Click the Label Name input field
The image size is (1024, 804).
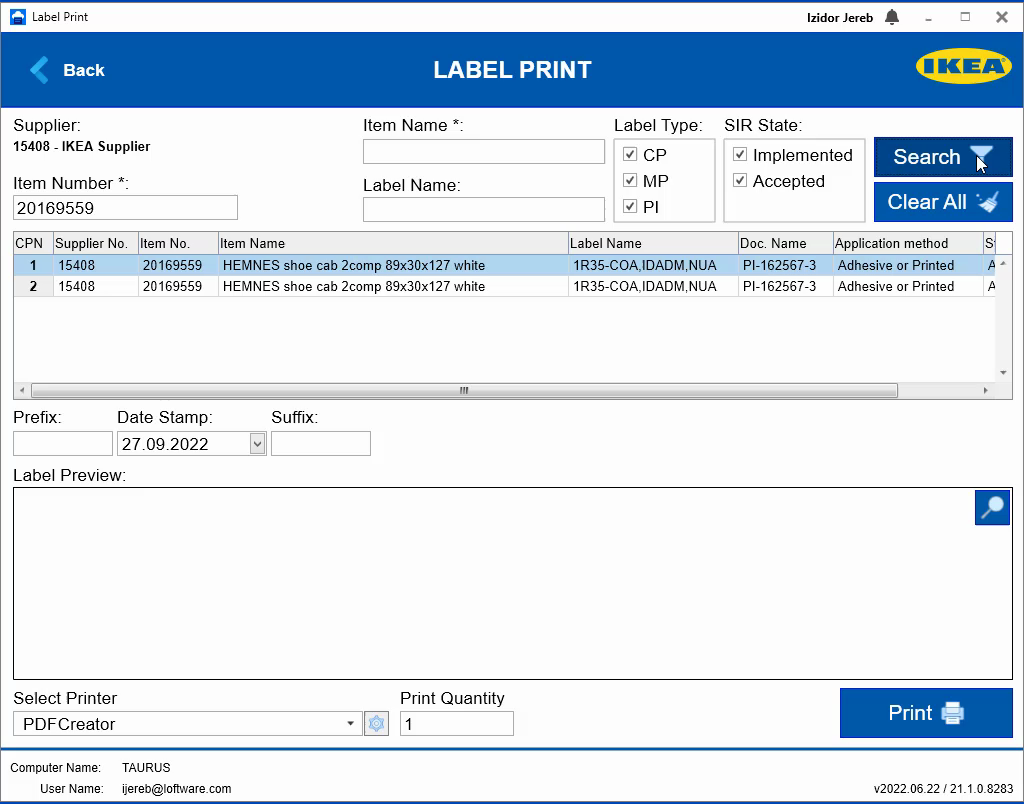point(484,210)
